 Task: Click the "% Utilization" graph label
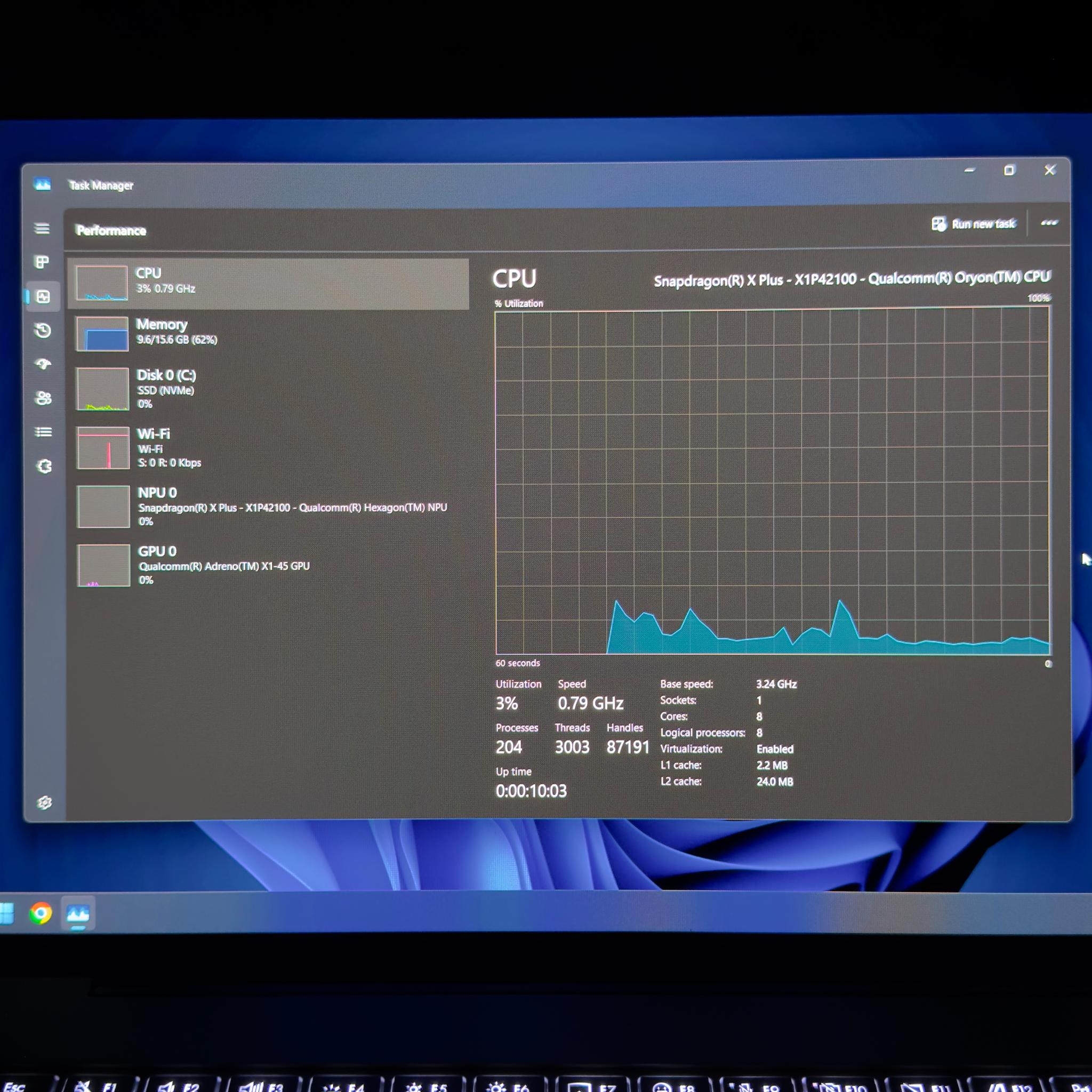coord(519,303)
